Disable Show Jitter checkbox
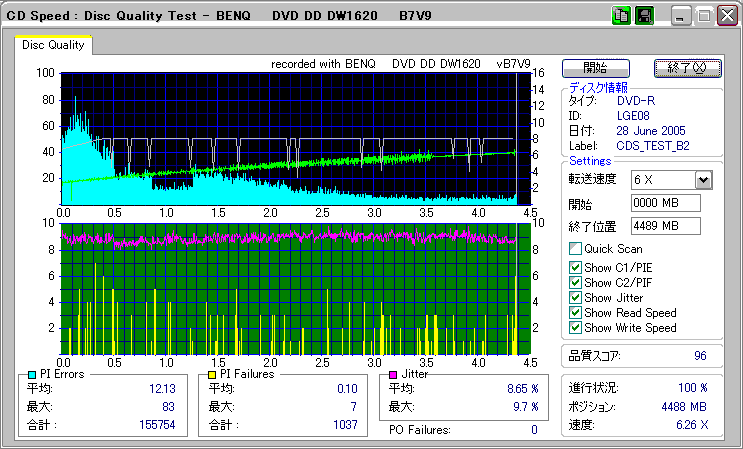This screenshot has width=743, height=449. point(575,297)
